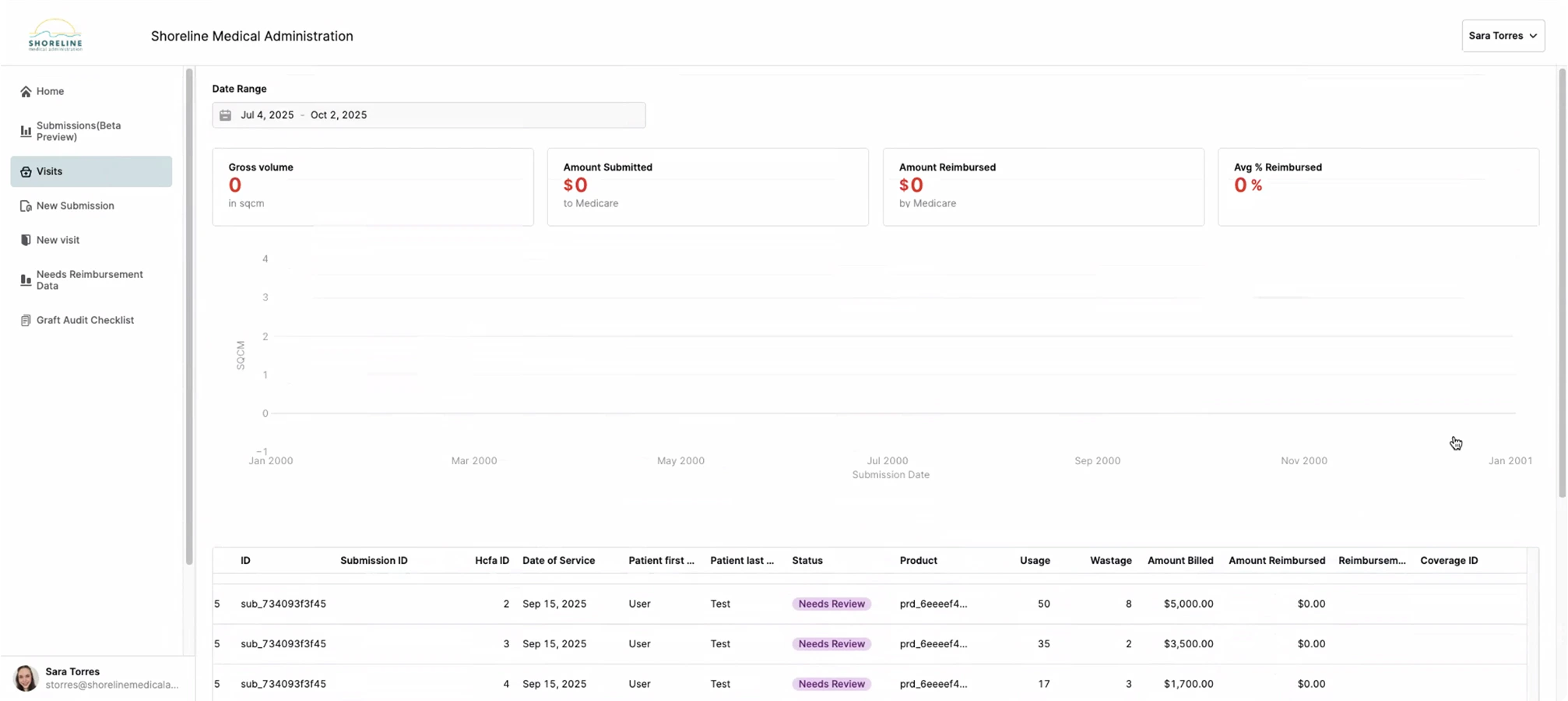The width and height of the screenshot is (1568, 701).
Task: Open Graft Audit Checklist page
Action: (85, 320)
